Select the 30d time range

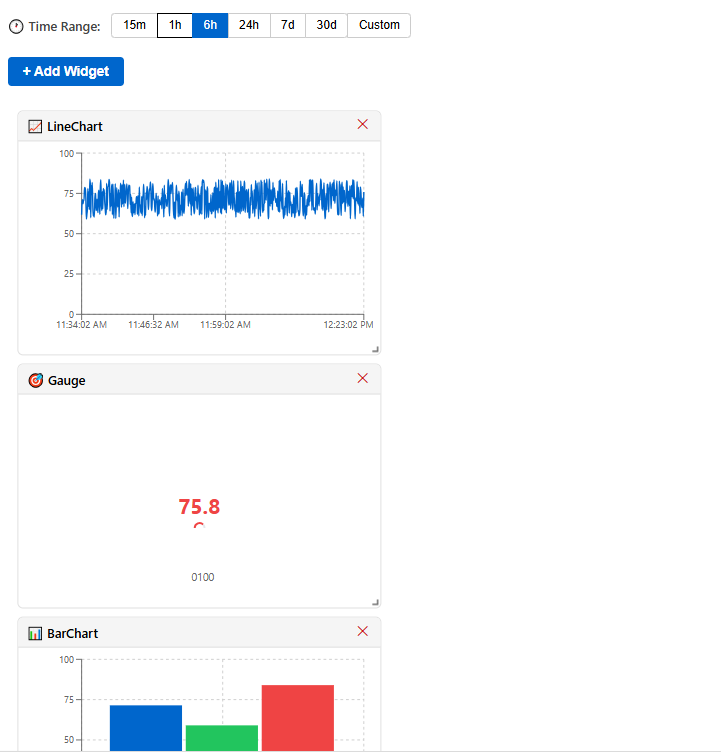pyautogui.click(x=326, y=25)
